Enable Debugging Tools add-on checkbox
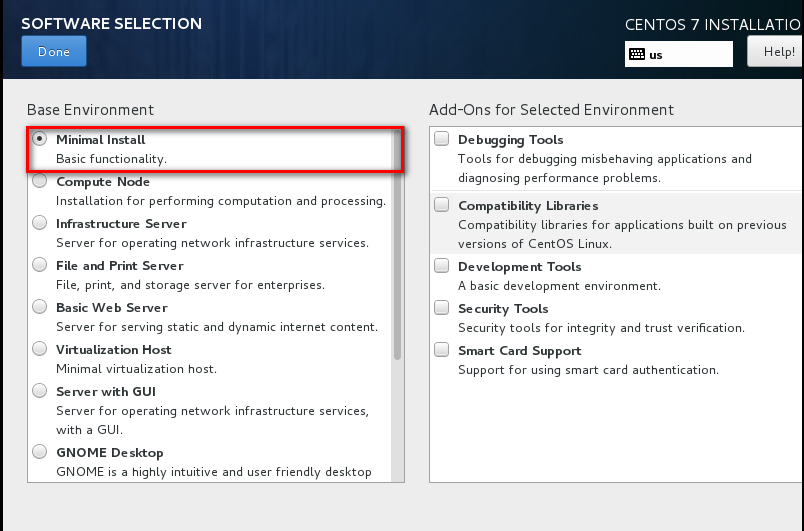This screenshot has height=531, width=804. 442,140
